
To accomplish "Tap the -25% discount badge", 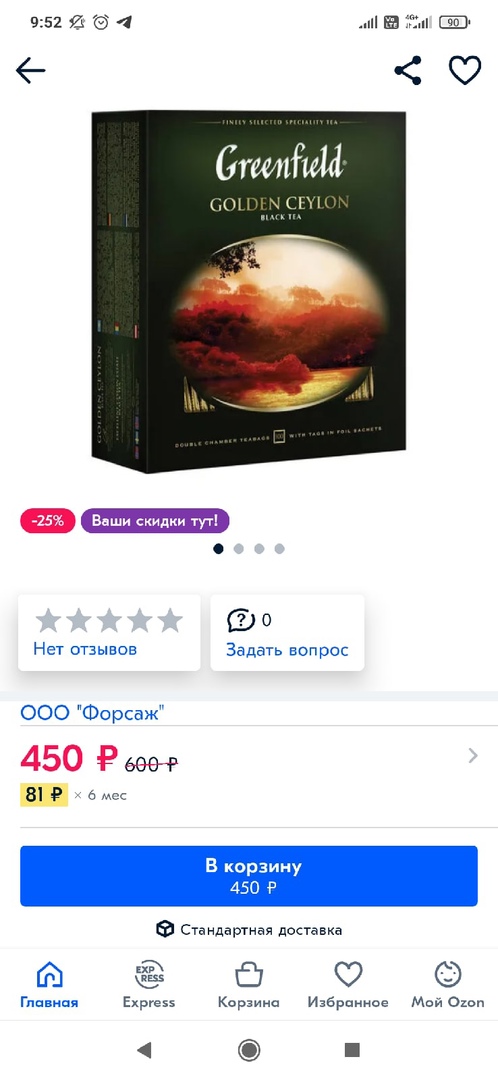I will [x=47, y=521].
